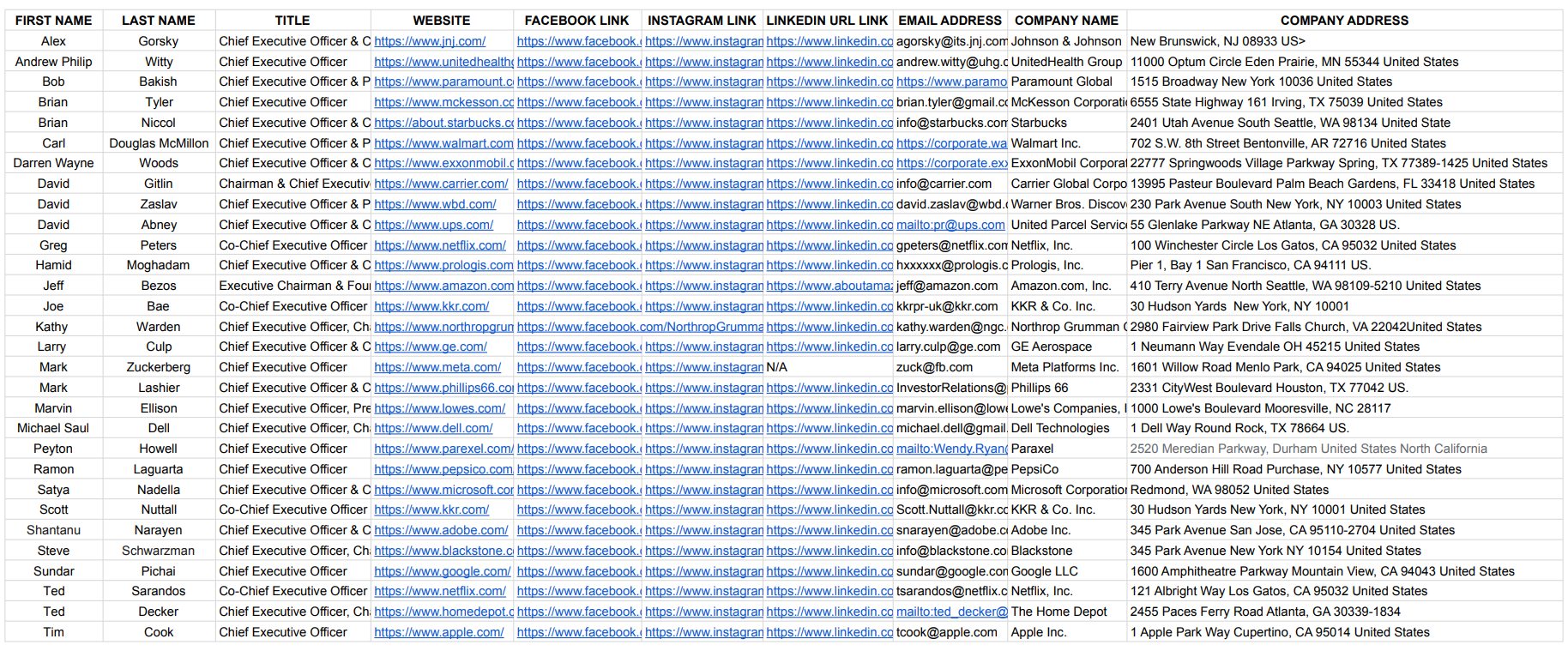1568x651 pixels.
Task: Open the mckesson.com website link for Brian Tyler
Action: tap(443, 102)
